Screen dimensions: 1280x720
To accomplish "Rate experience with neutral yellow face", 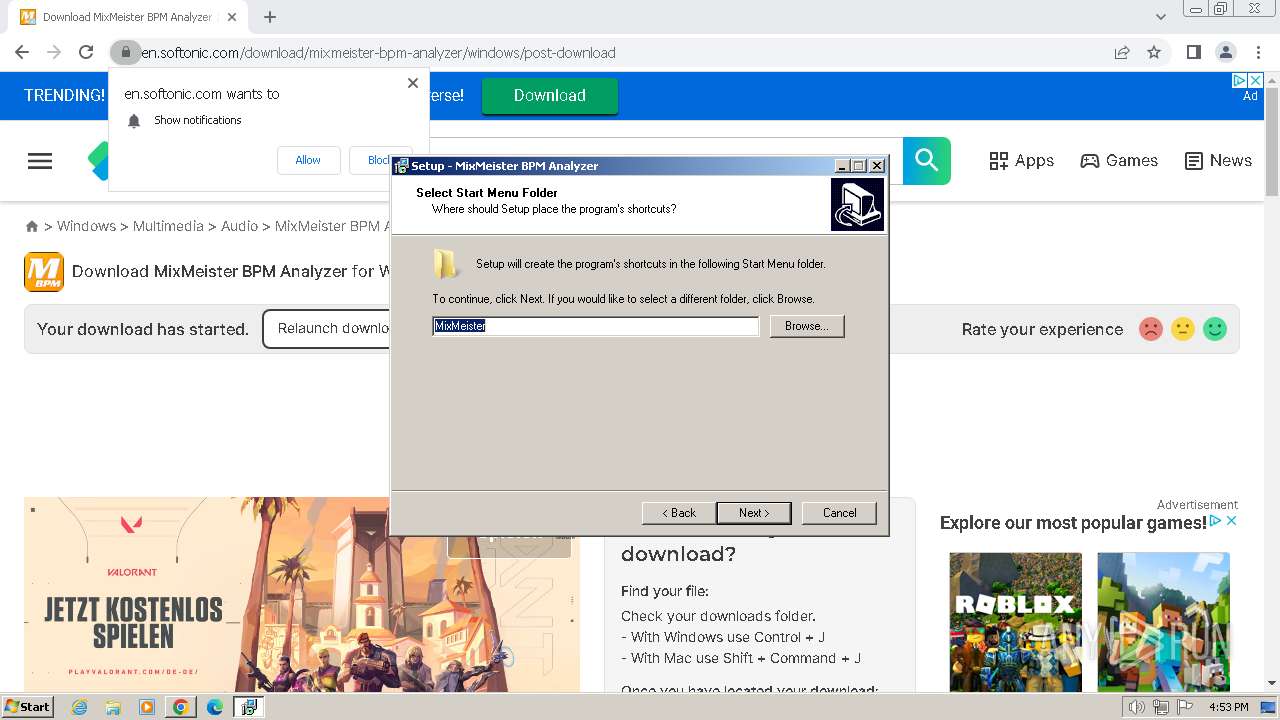I will coord(1183,329).
